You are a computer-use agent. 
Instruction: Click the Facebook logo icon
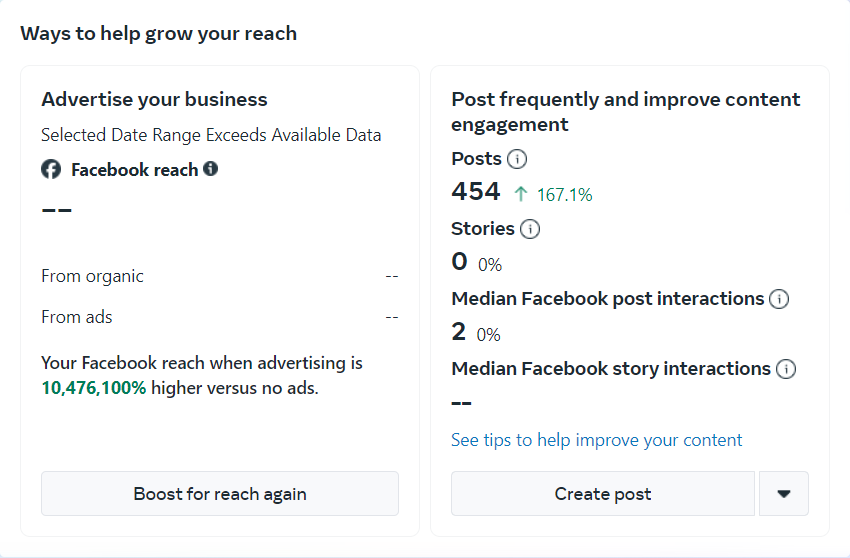tap(51, 170)
